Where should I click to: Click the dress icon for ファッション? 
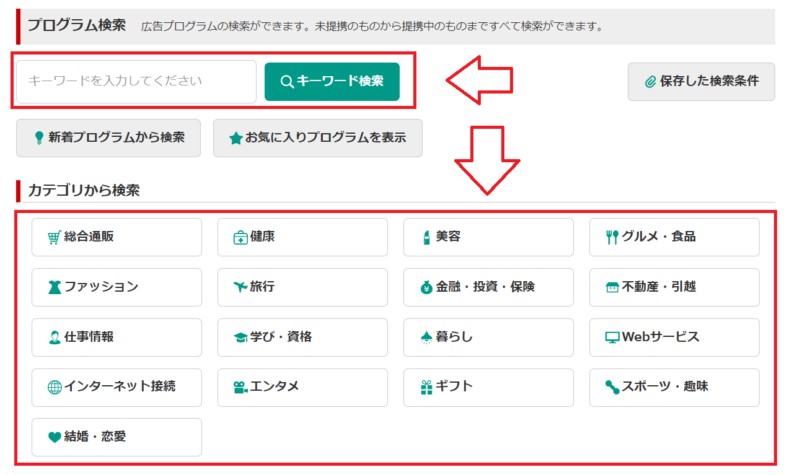pos(54,287)
